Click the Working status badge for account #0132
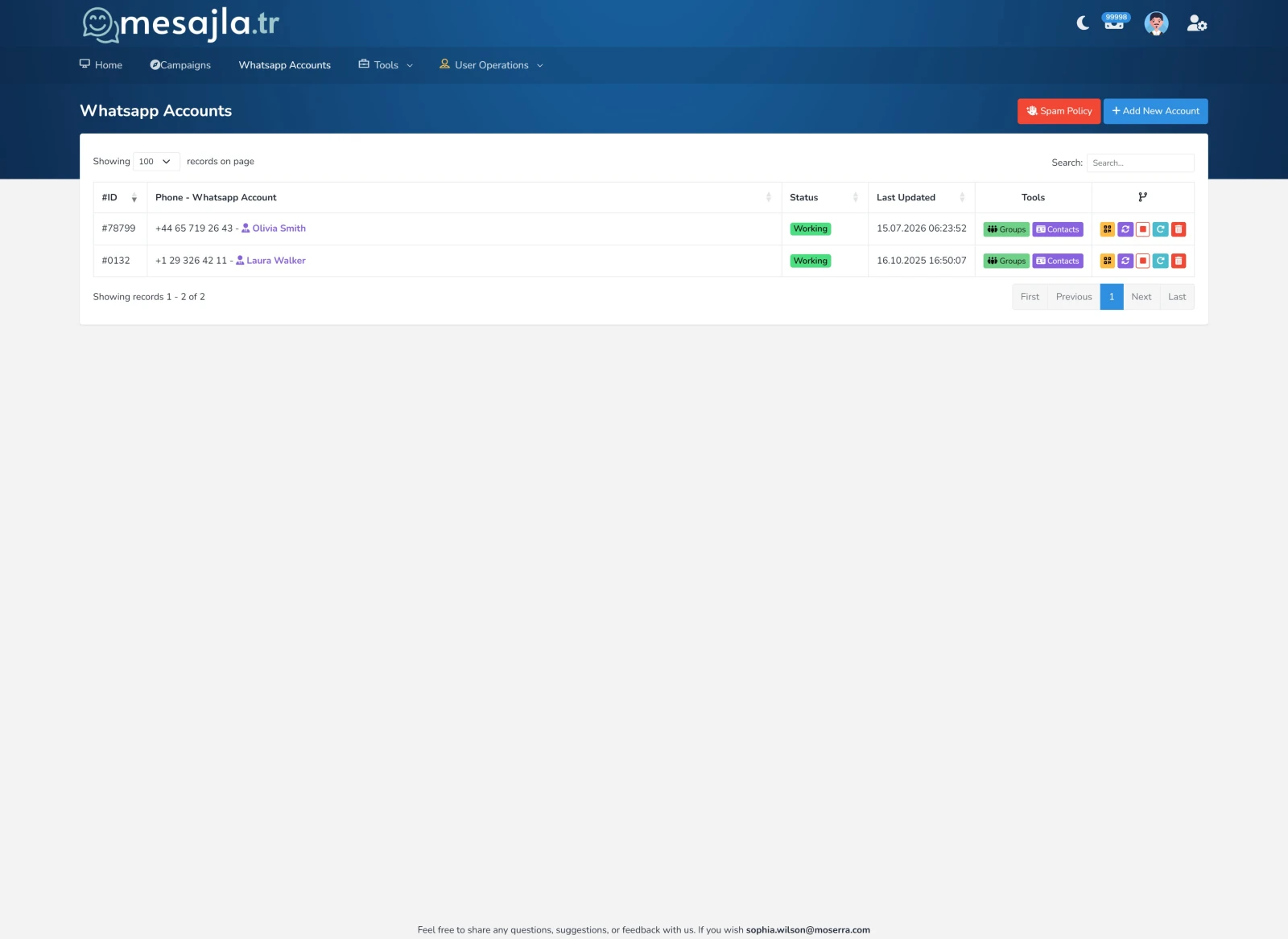 click(810, 261)
